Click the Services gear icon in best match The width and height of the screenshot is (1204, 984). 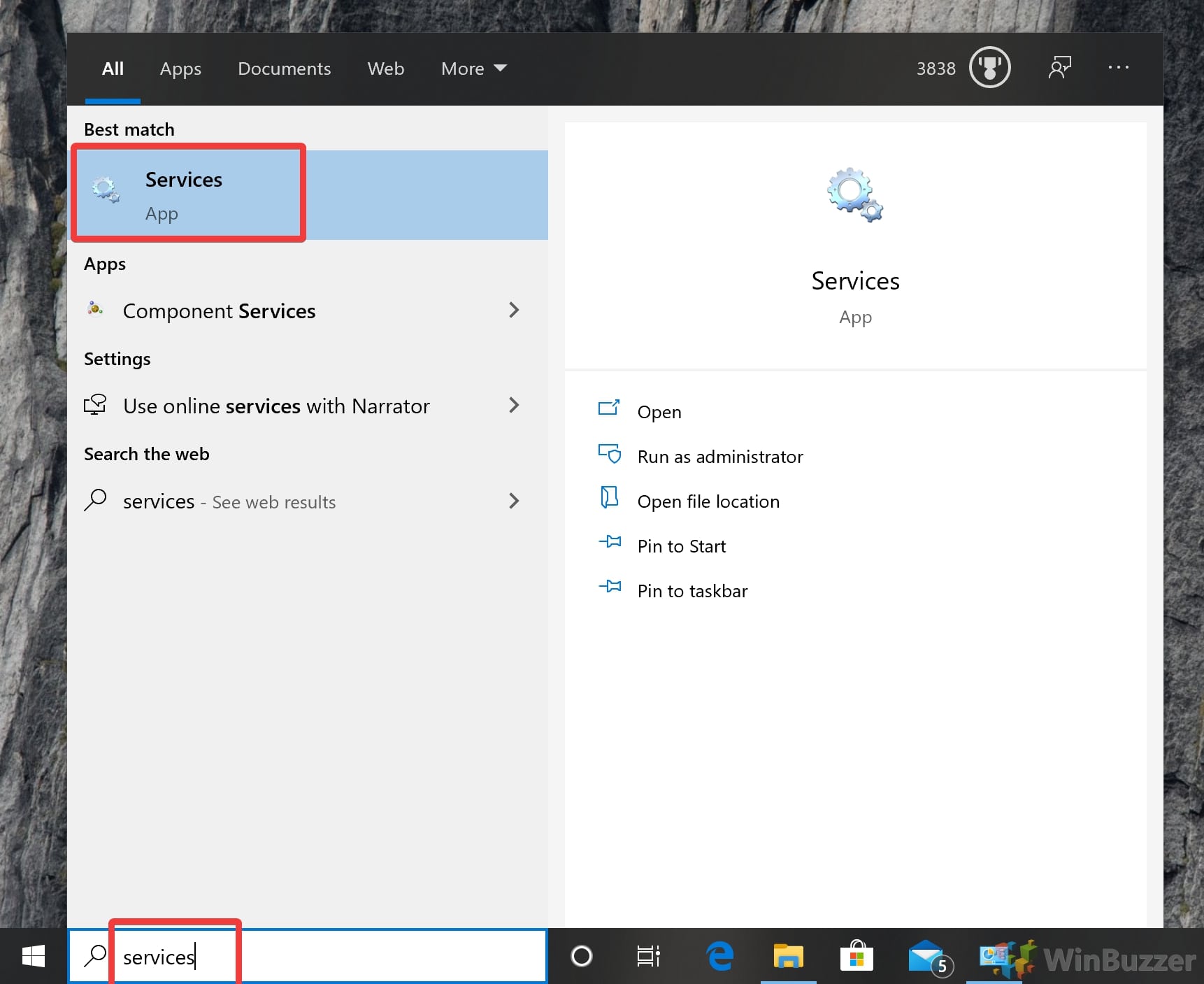pos(106,190)
